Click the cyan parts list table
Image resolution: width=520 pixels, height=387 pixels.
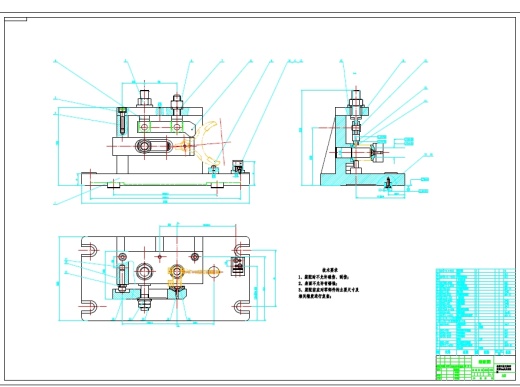click(x=476, y=312)
